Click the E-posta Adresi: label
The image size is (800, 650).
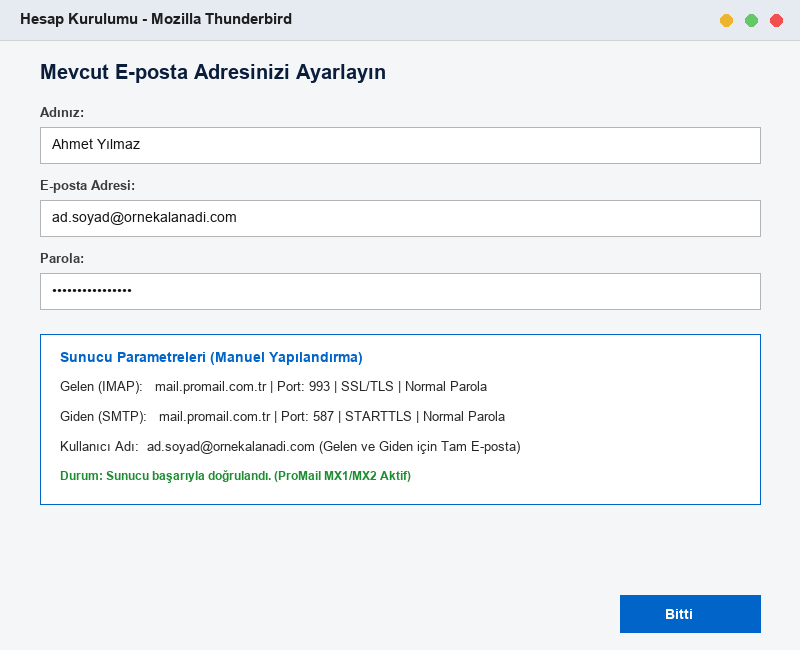click(87, 186)
